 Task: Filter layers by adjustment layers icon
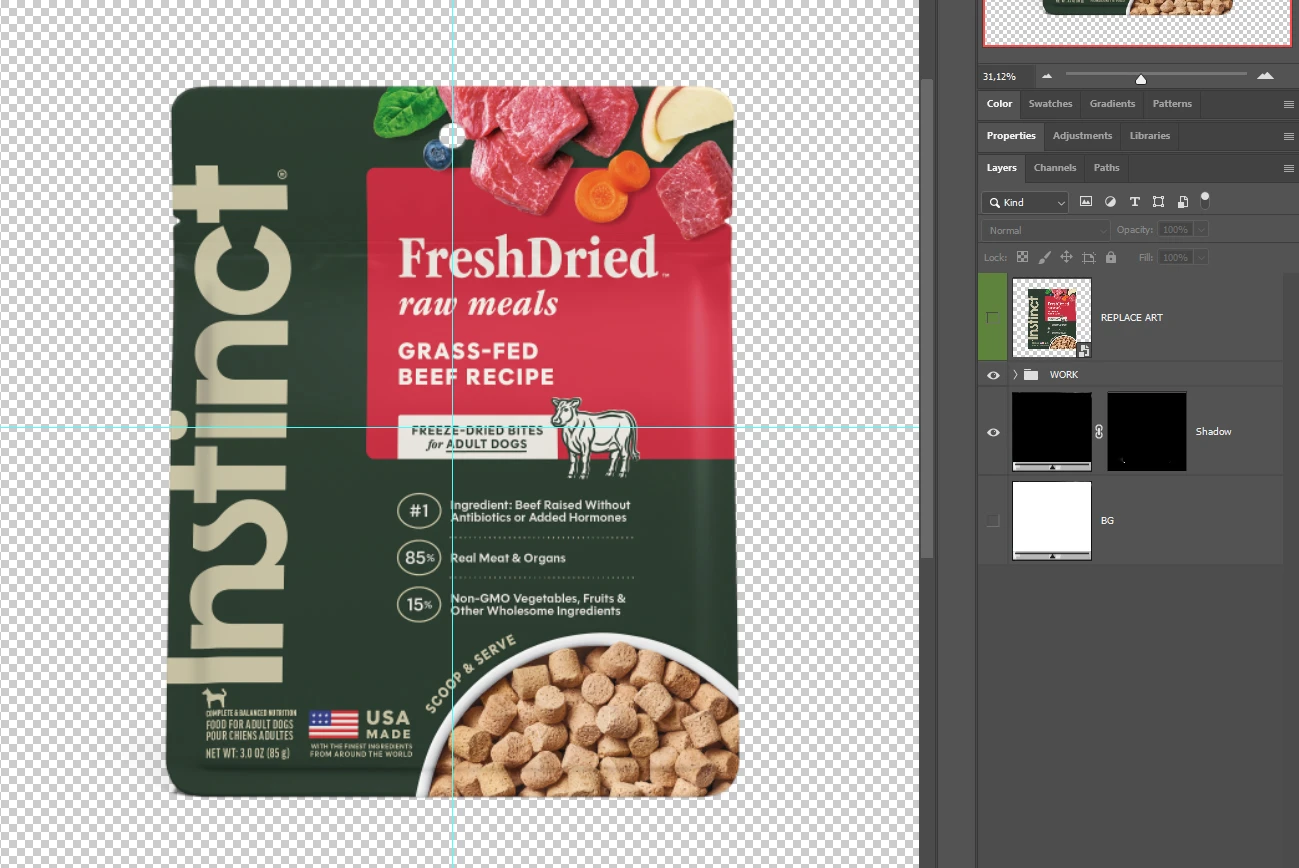[x=1110, y=202]
